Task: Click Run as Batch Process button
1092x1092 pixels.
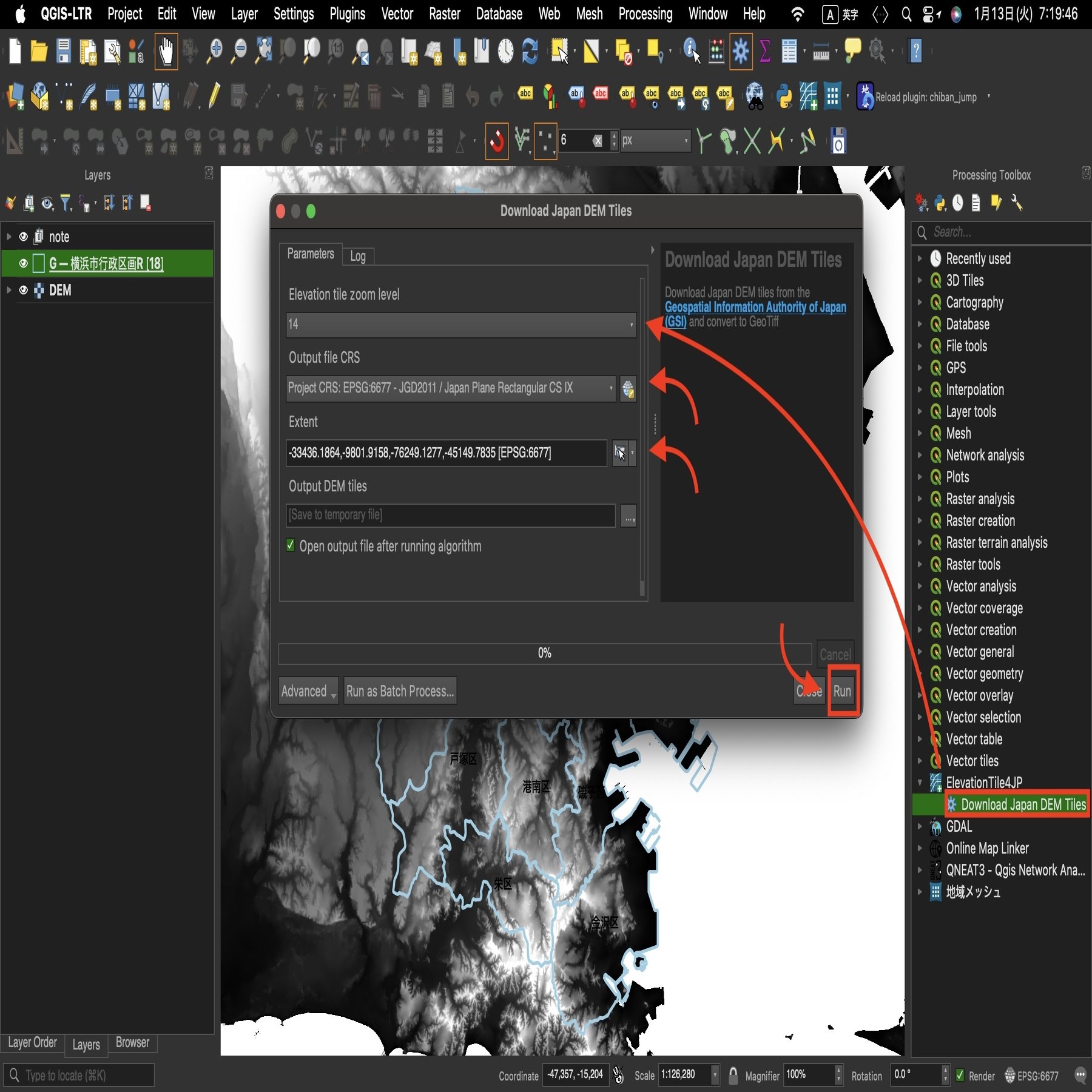Action: 400,691
